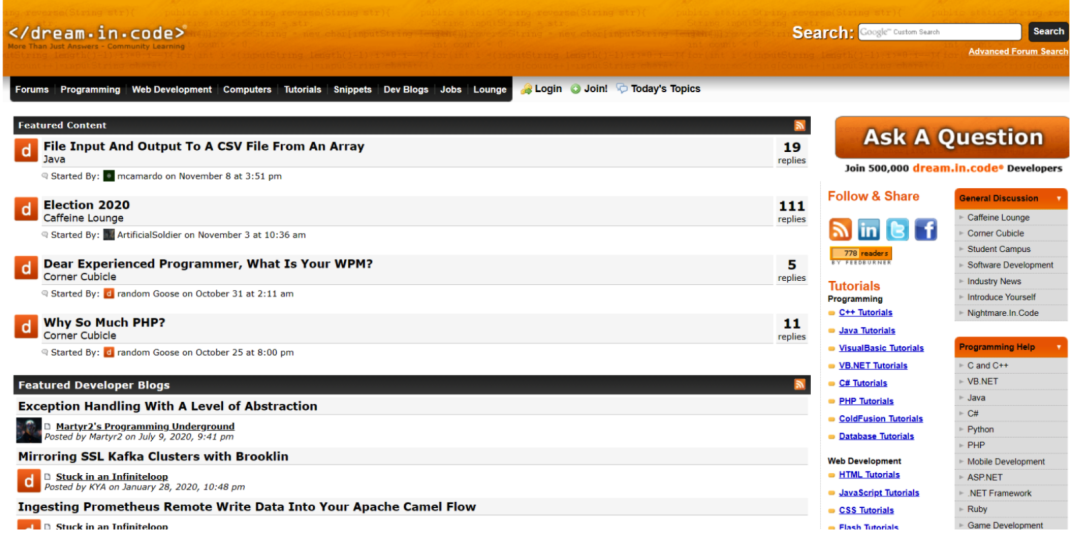Open the LinkedIn share icon
The image size is (1080, 554).
(869, 229)
